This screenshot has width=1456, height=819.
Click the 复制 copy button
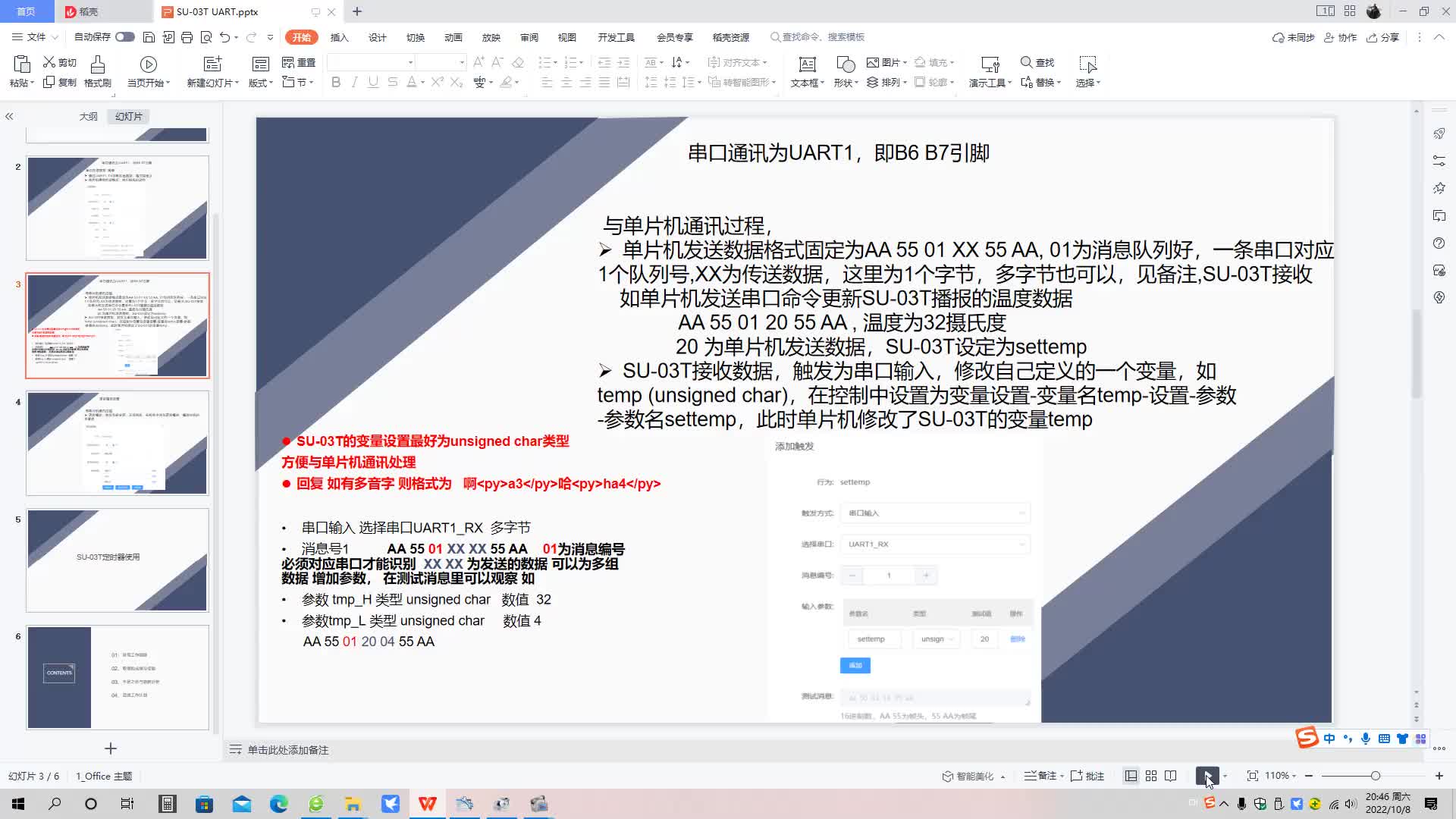pyautogui.click(x=60, y=82)
